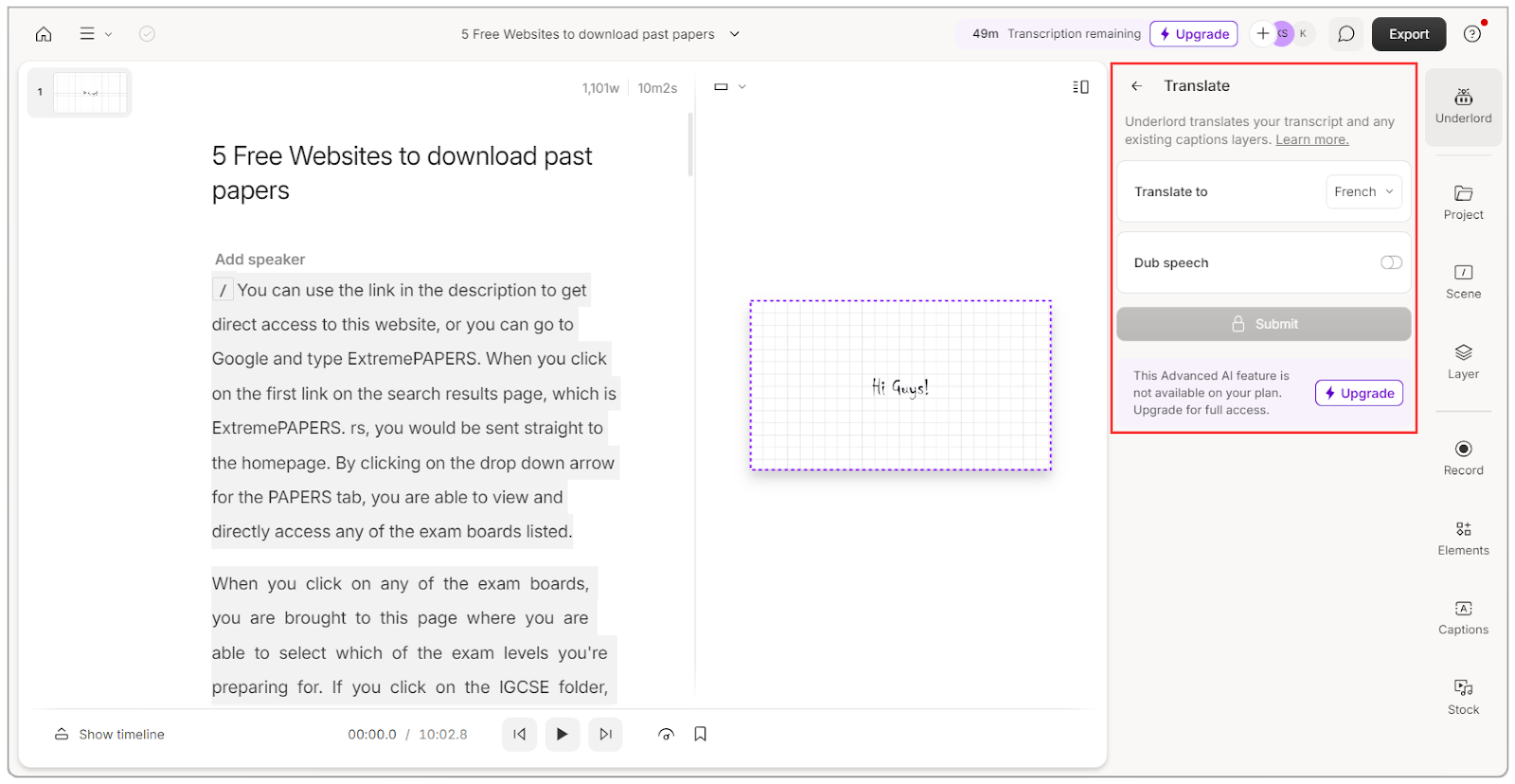Viewport: 1515px width, 784px height.
Task: Click the 1,101w word count
Action: point(600,88)
